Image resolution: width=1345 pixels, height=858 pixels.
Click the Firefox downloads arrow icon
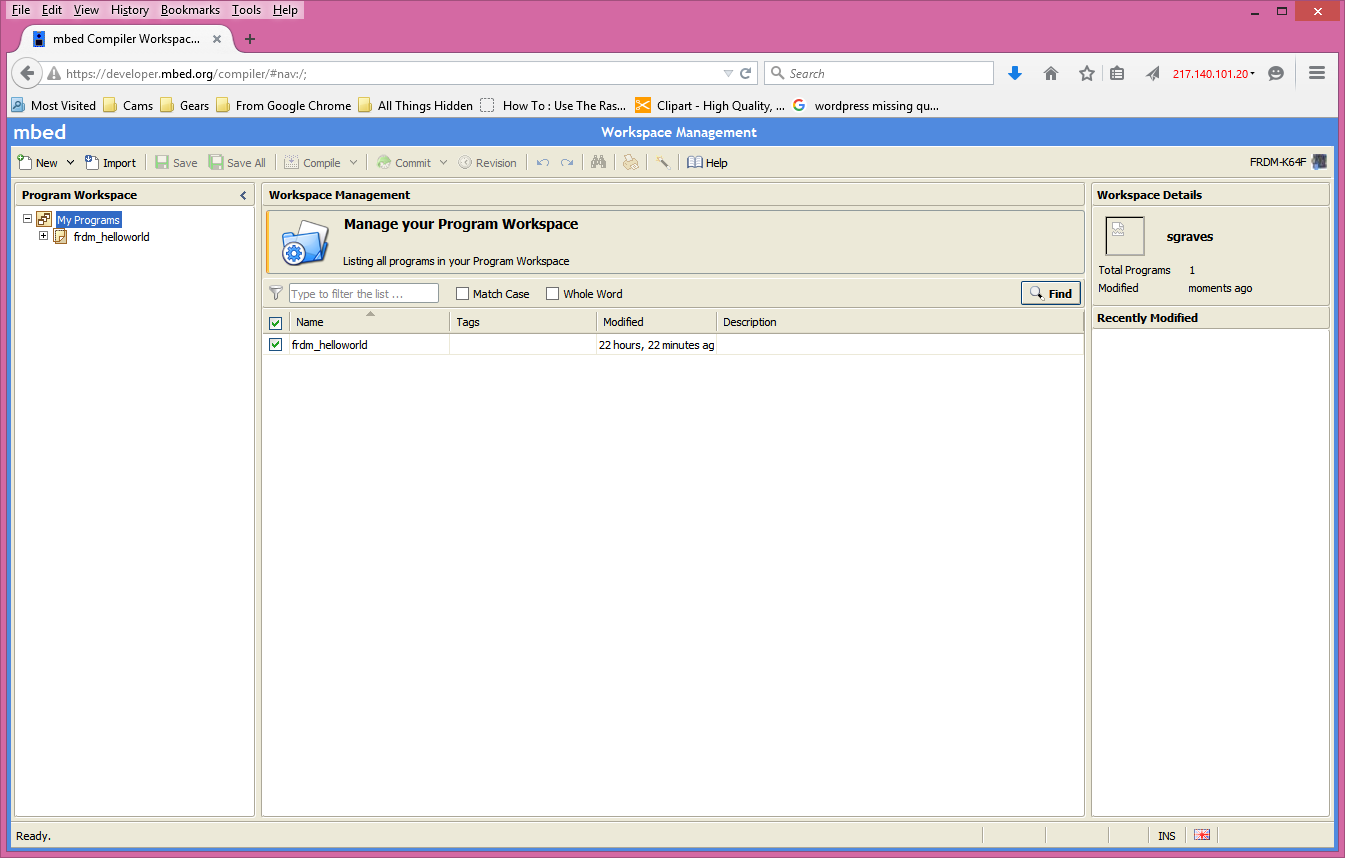point(1015,73)
